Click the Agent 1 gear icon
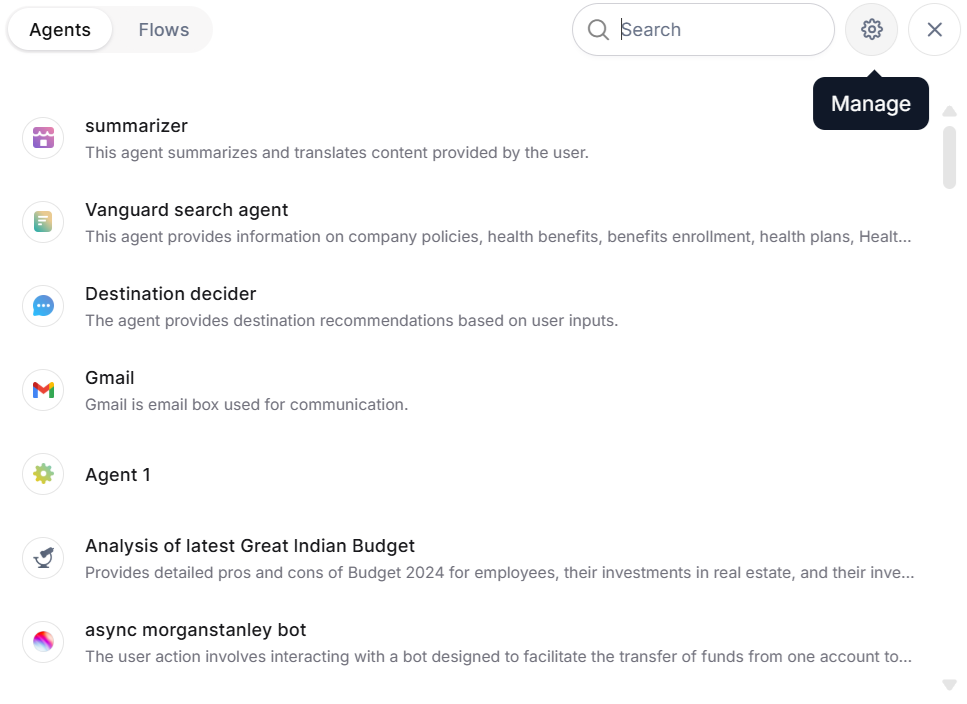 click(x=43, y=474)
